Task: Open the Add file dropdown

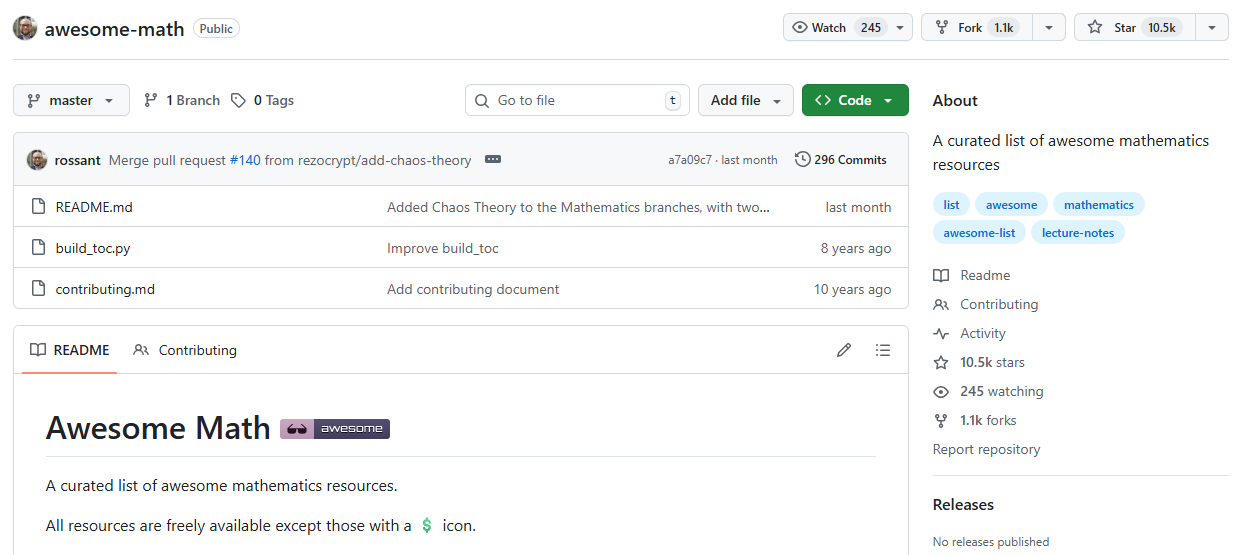Action: [746, 100]
